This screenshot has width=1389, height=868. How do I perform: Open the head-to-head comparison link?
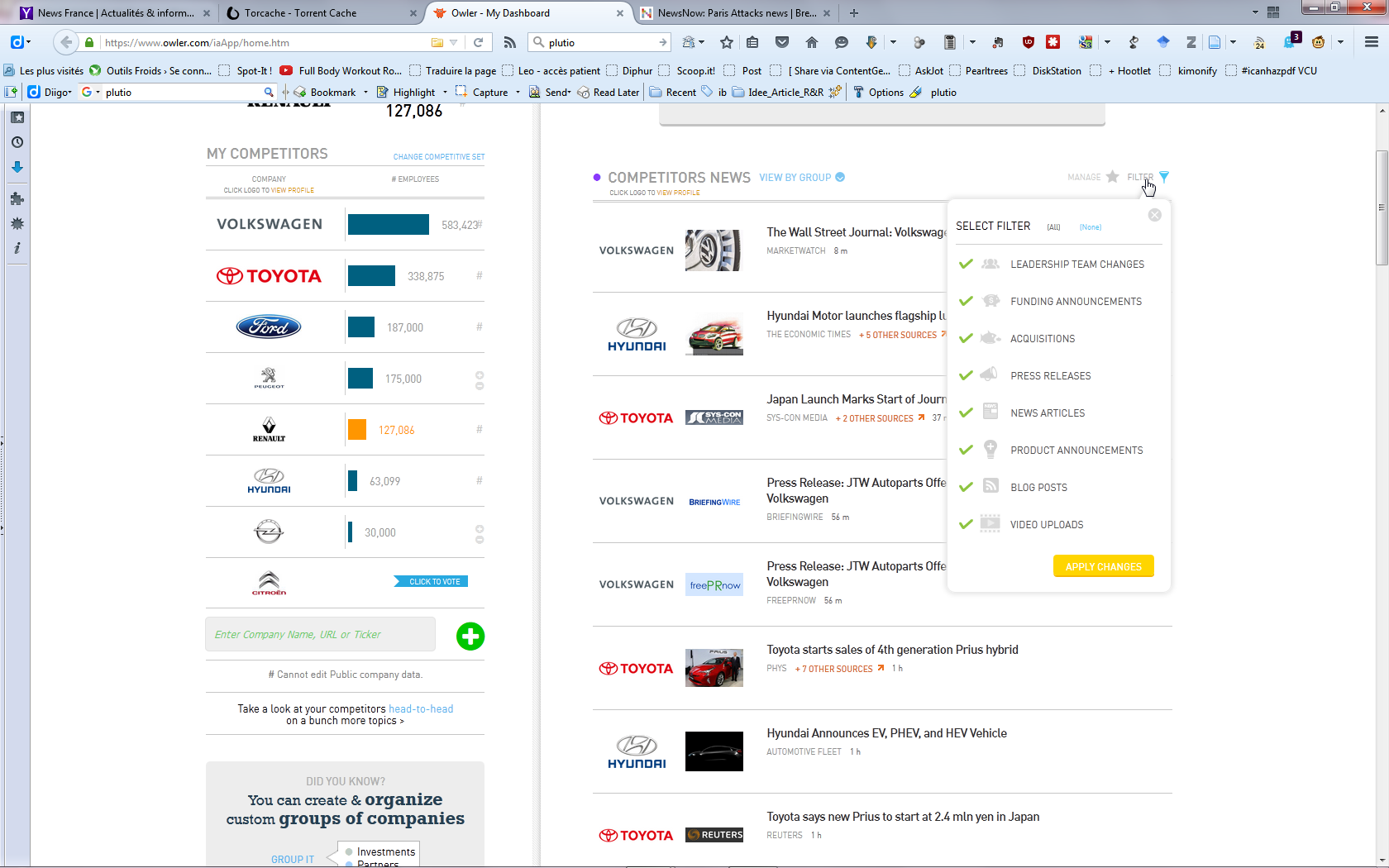[421, 708]
